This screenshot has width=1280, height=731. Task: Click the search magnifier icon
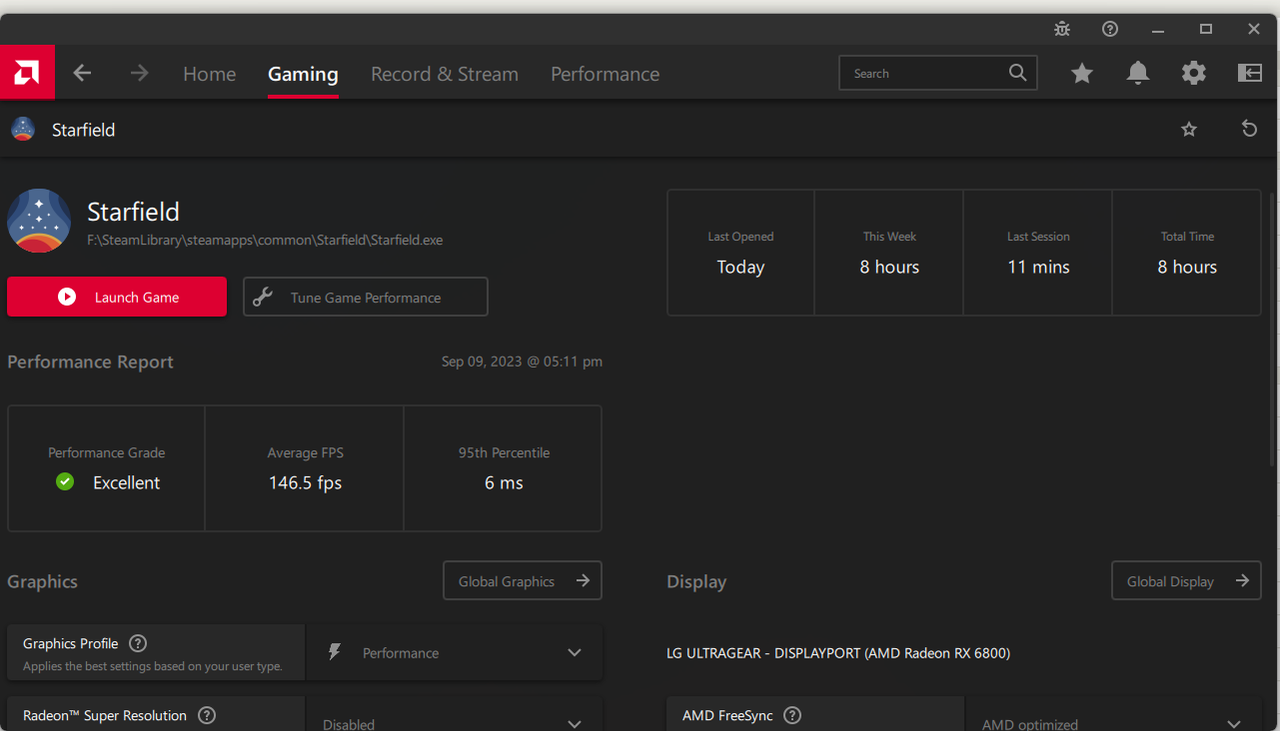tap(1017, 73)
